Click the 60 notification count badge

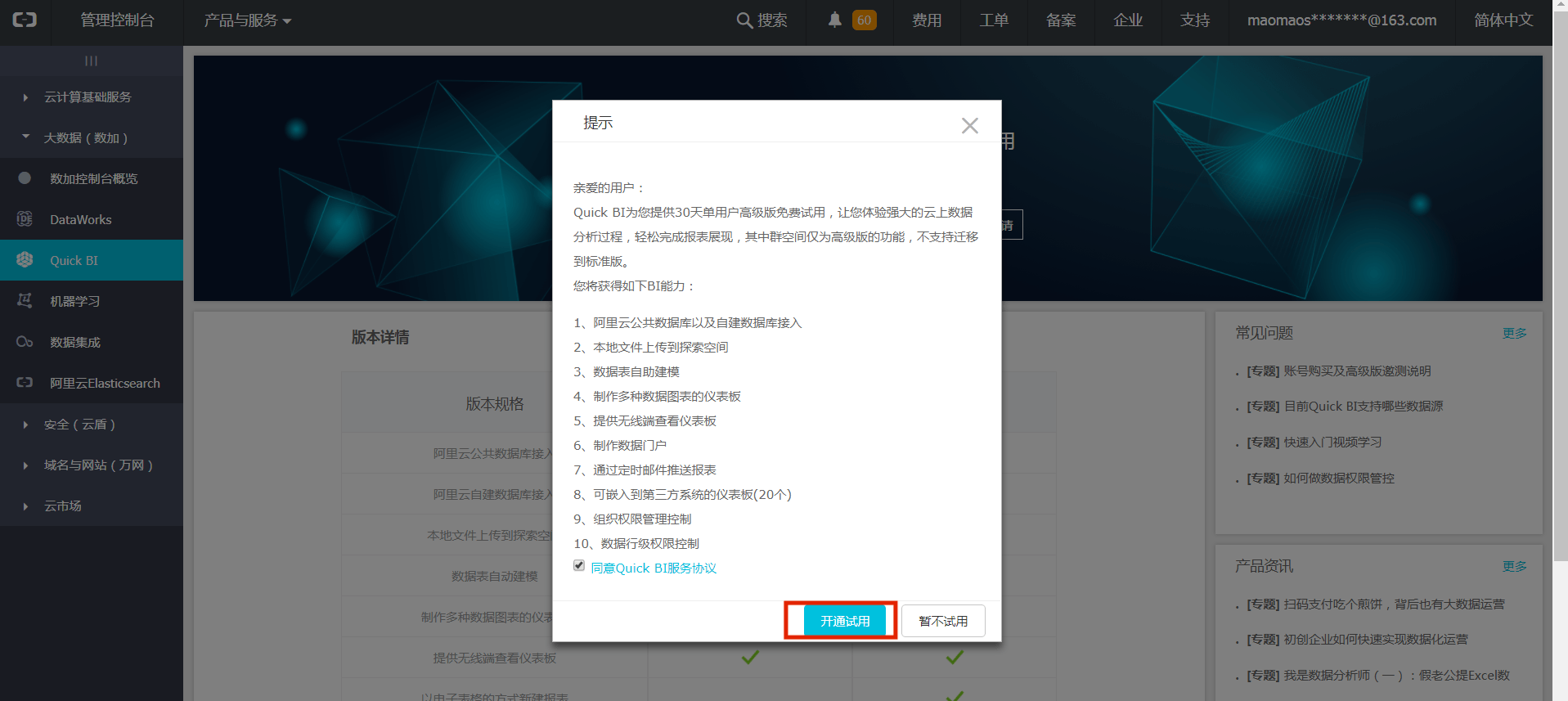click(864, 20)
